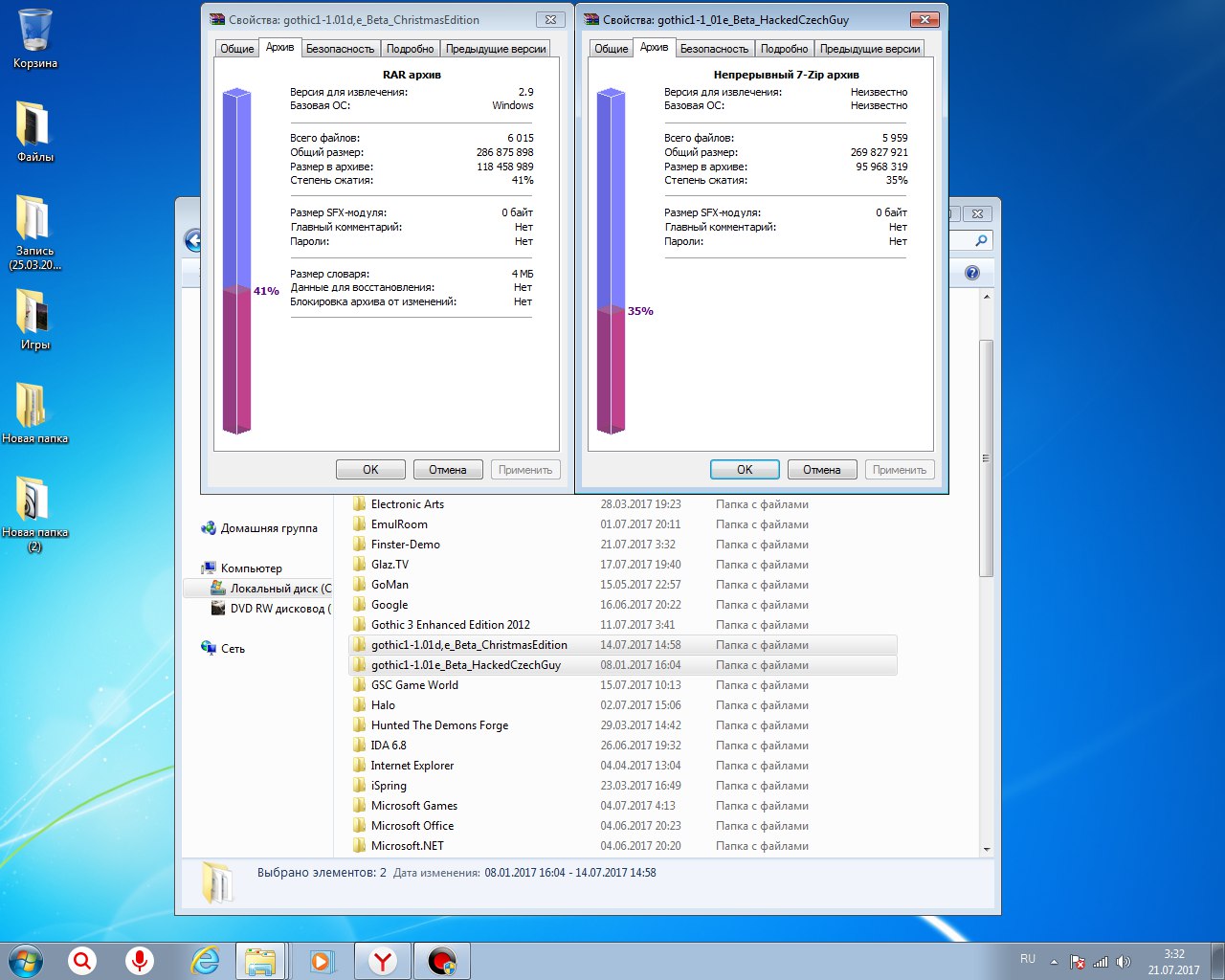The width and height of the screenshot is (1225, 980).
Task: Open the Игры desktop folder
Action: pyautogui.click(x=35, y=320)
